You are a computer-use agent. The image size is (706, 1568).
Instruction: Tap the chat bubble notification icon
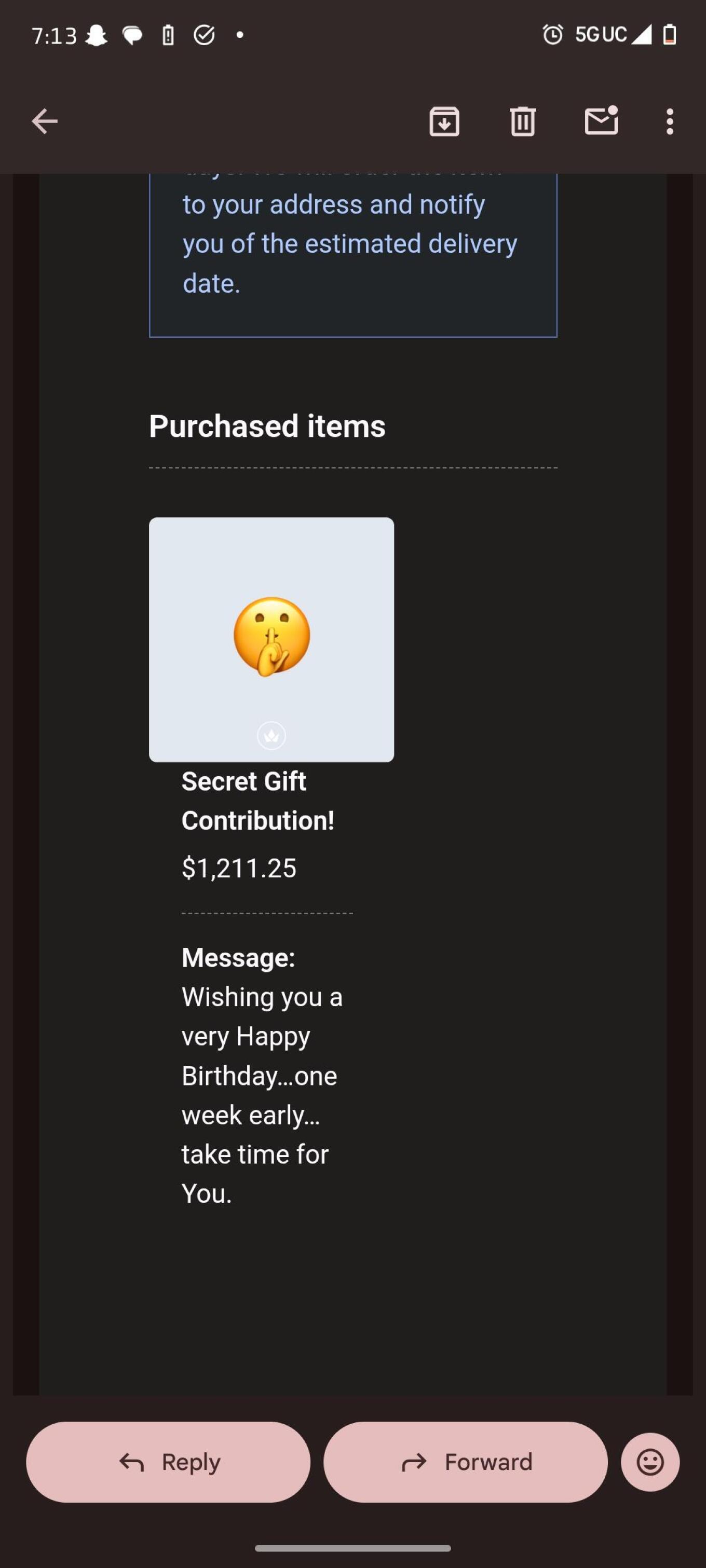click(132, 35)
